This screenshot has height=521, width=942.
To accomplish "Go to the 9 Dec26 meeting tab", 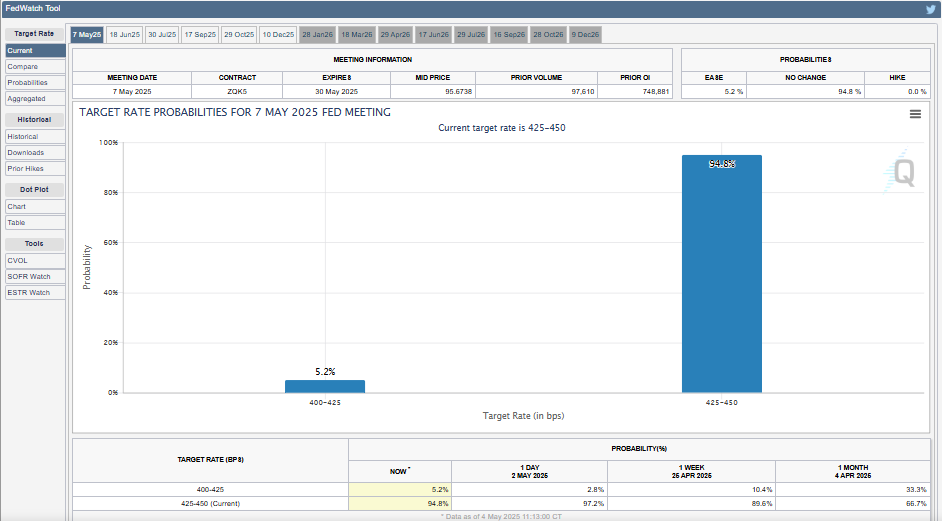I will pyautogui.click(x=585, y=35).
